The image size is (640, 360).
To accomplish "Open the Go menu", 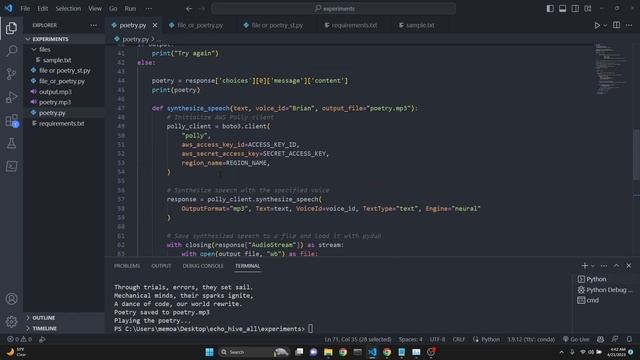I will pyautogui.click(x=113, y=9).
